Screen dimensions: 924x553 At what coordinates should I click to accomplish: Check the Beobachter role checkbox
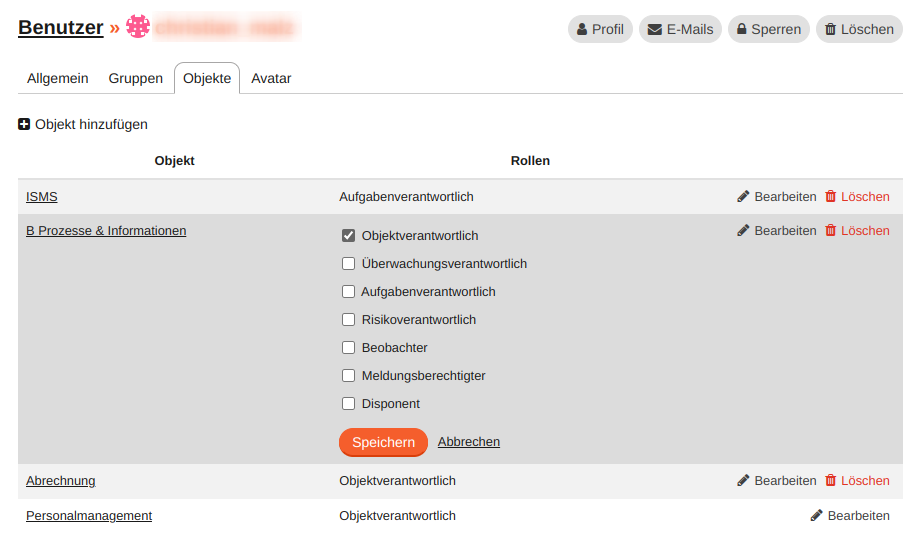pos(349,348)
